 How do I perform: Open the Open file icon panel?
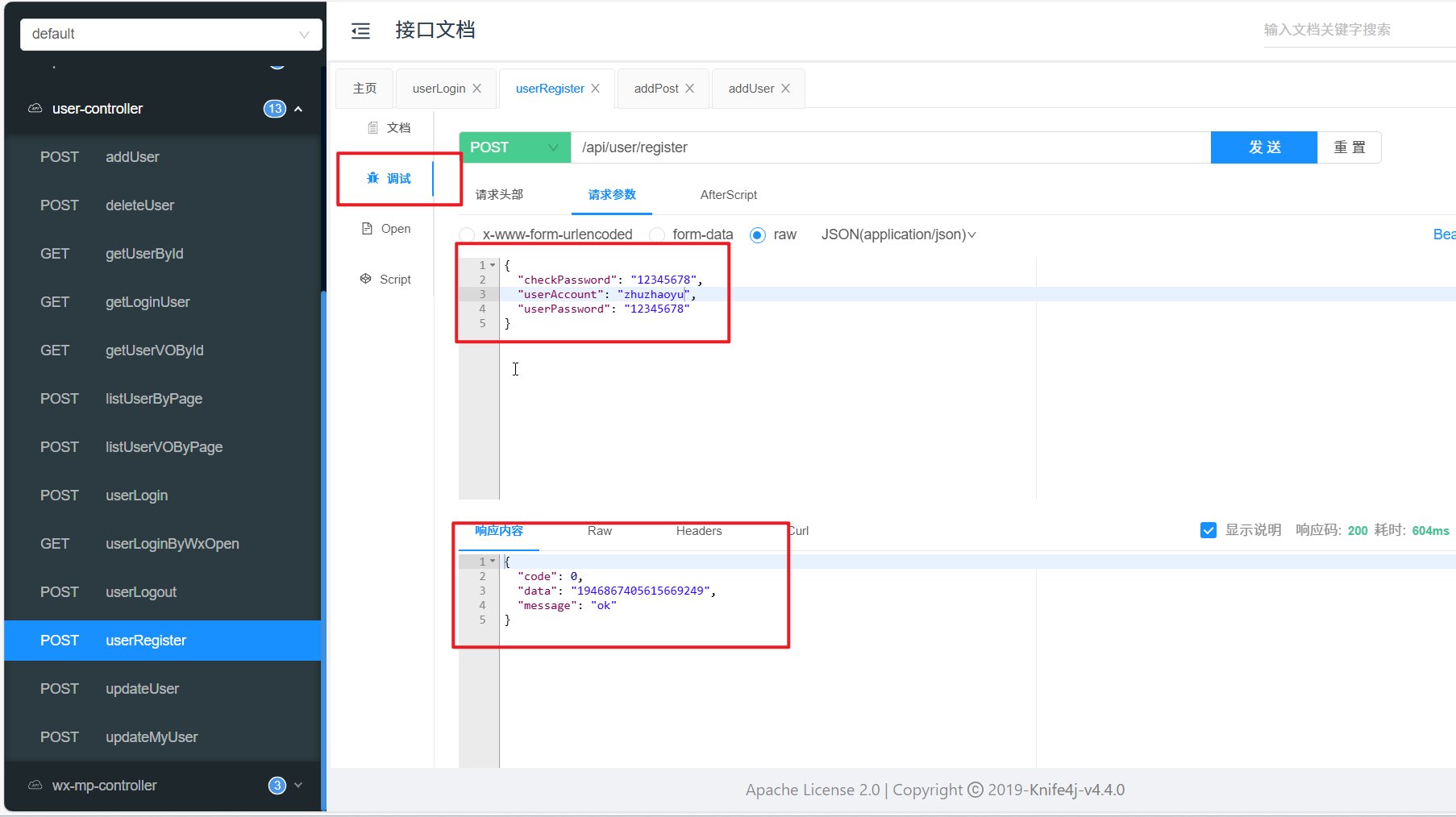point(368,229)
